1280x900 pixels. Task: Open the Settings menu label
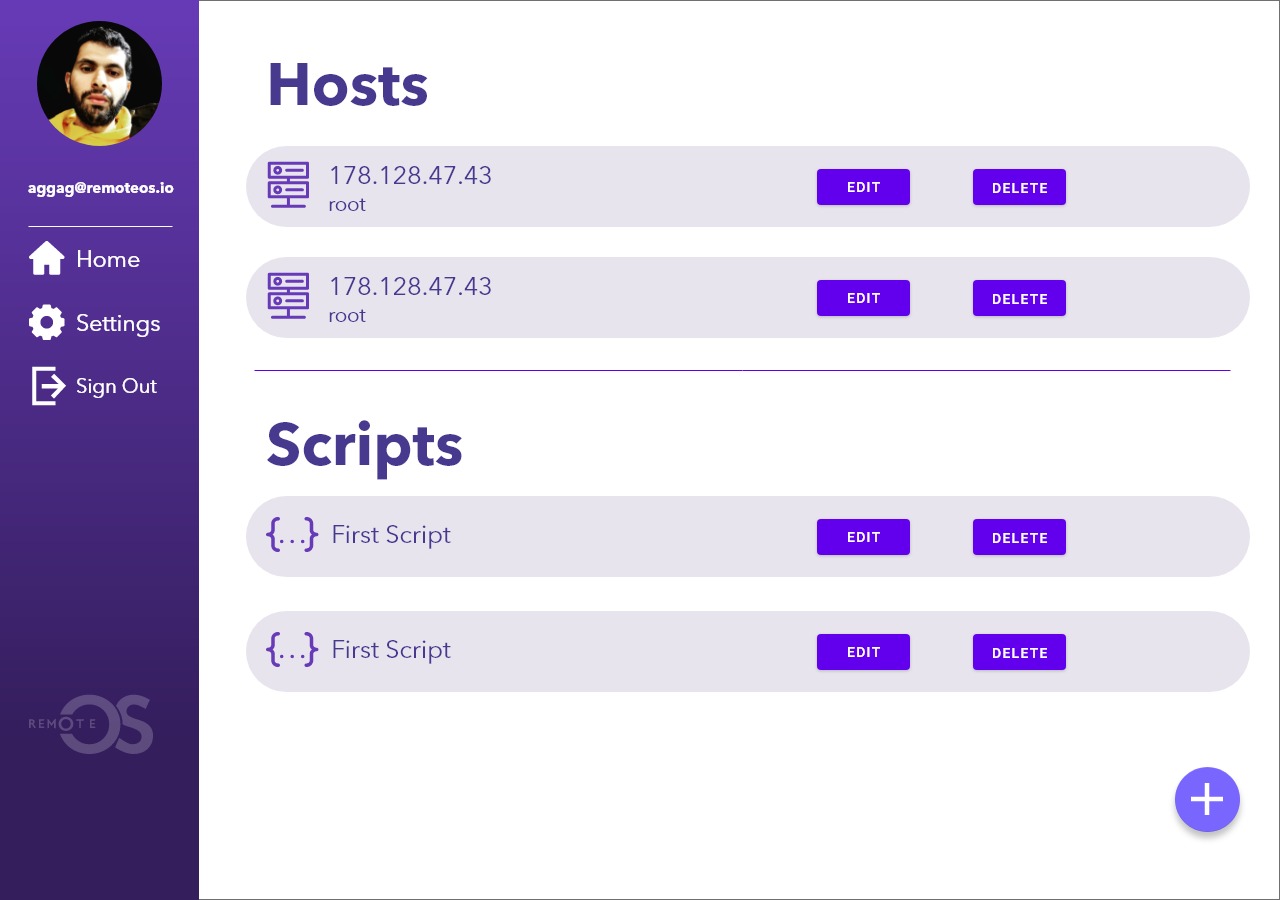tap(118, 324)
